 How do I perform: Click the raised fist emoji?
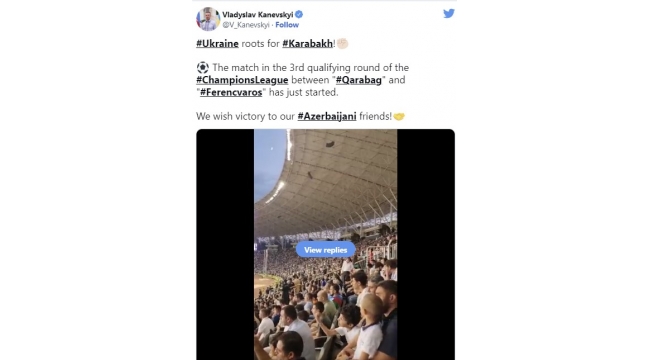342,44
